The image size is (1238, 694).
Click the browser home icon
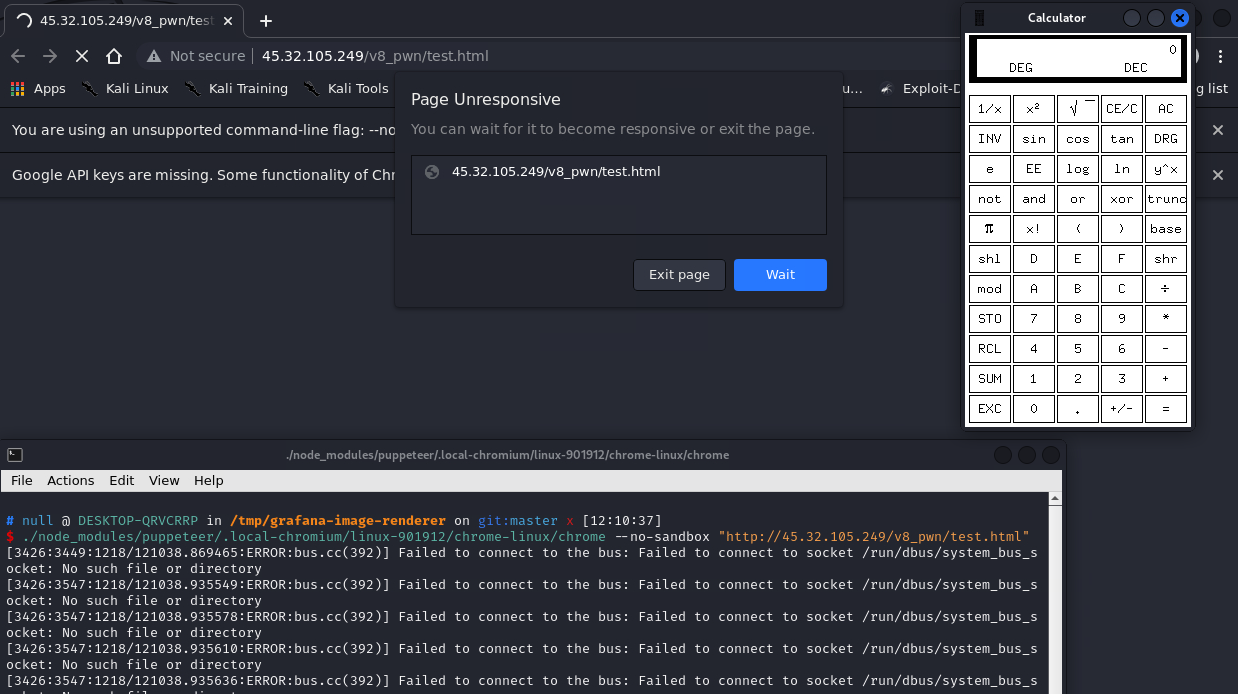pyautogui.click(x=114, y=56)
